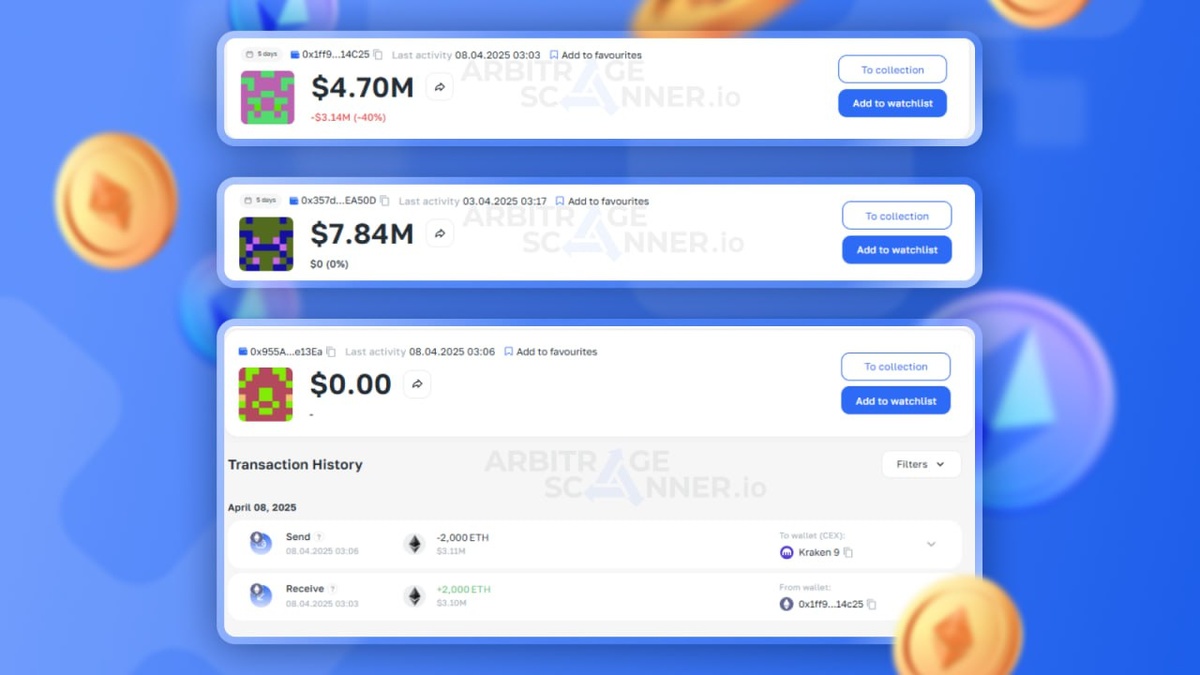The image size is (1200, 675).
Task: Share the $4.70M wallet
Action: (440, 88)
